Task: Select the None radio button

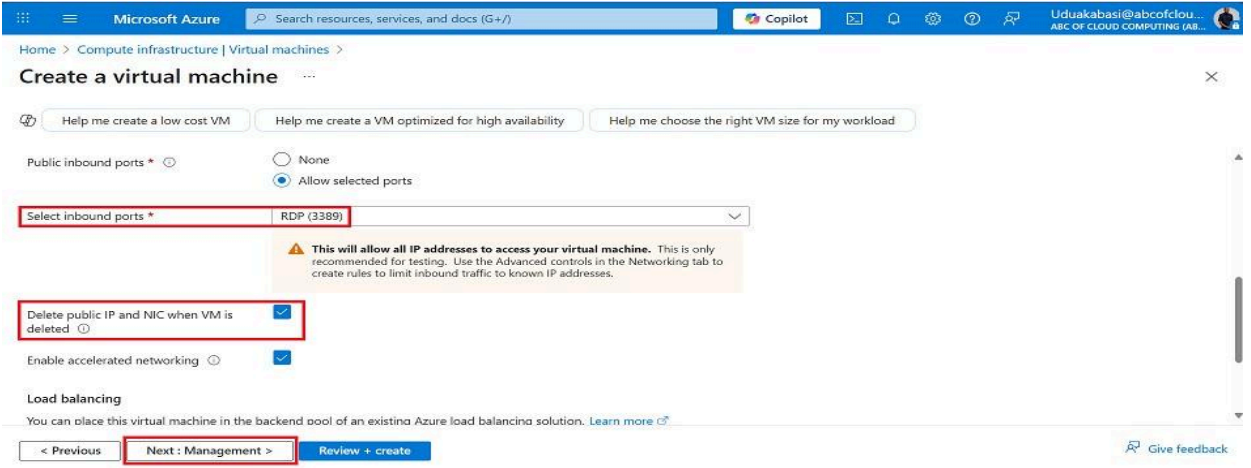Action: click(x=281, y=159)
